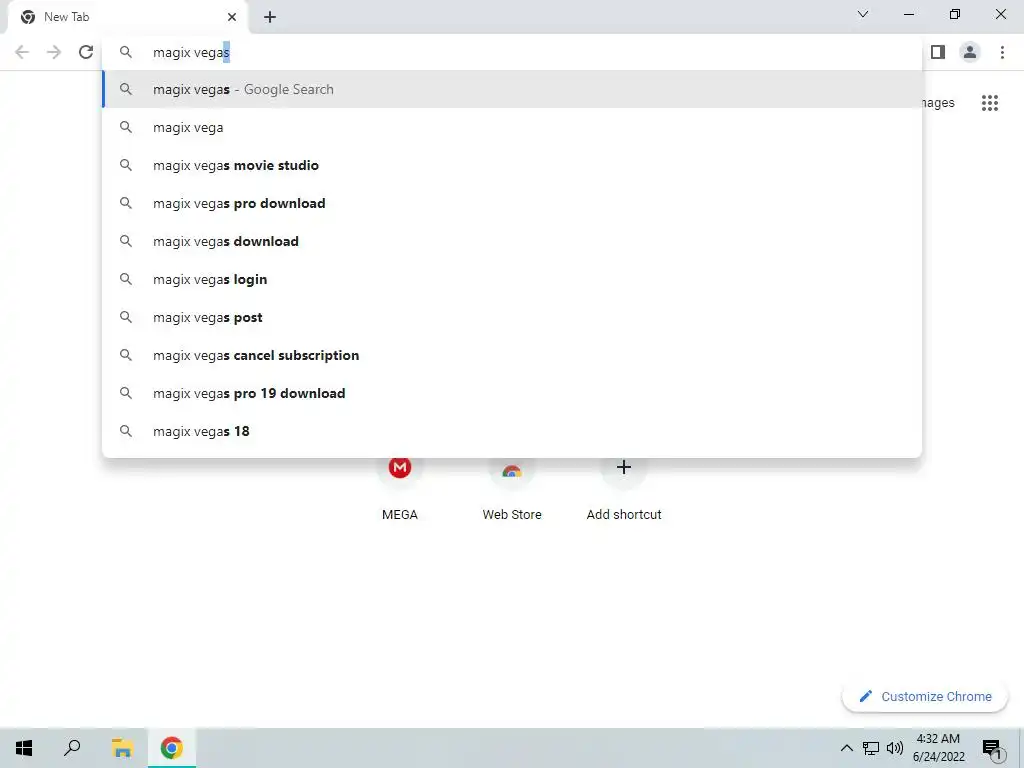Open the network status tray icon
The width and height of the screenshot is (1024, 768).
coord(871,748)
